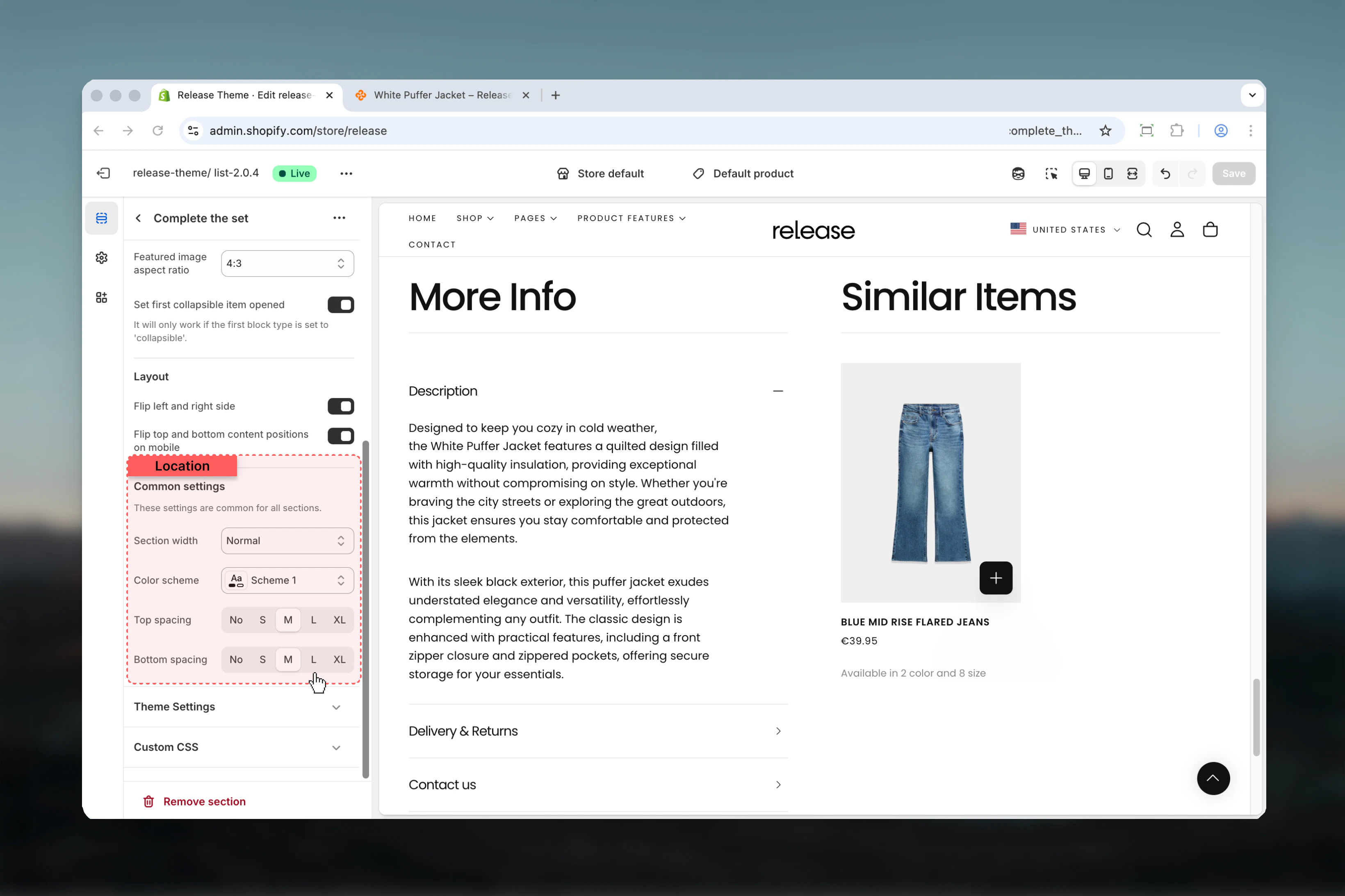Click the Save button
Viewport: 1345px width, 896px height.
(x=1233, y=174)
